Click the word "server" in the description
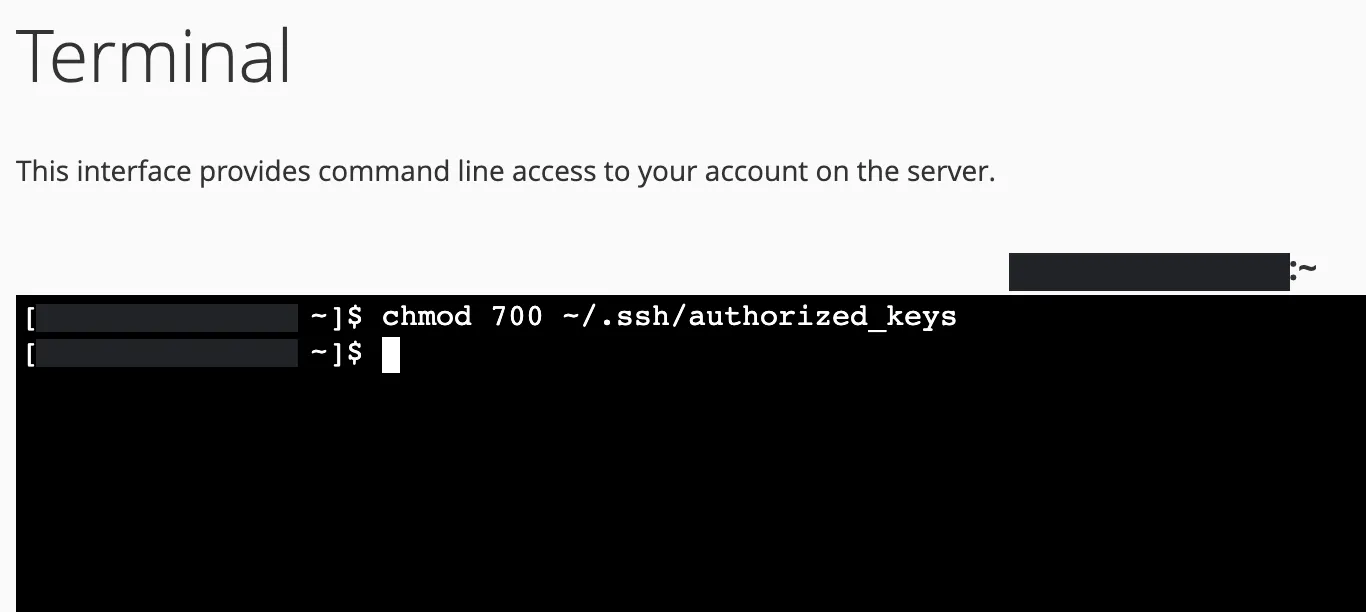 (x=956, y=172)
